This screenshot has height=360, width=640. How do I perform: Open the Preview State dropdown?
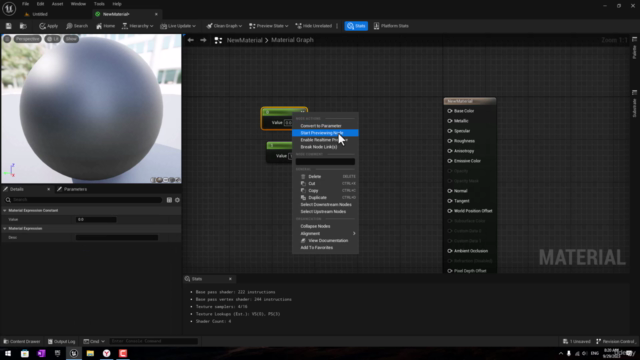coord(269,26)
